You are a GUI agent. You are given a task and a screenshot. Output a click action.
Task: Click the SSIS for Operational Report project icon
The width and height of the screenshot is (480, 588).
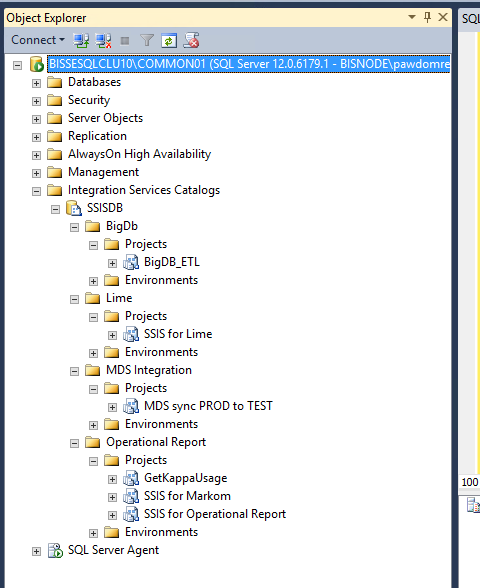(x=131, y=514)
